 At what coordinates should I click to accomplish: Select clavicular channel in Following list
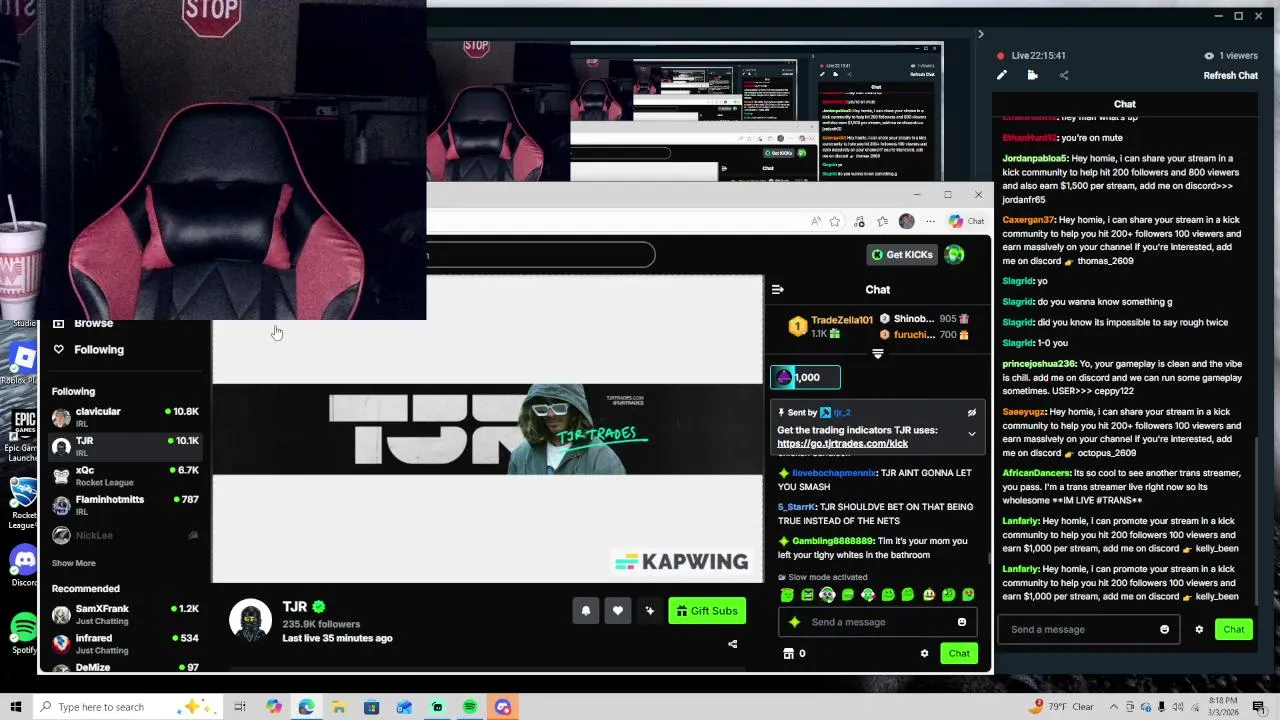(x=125, y=416)
